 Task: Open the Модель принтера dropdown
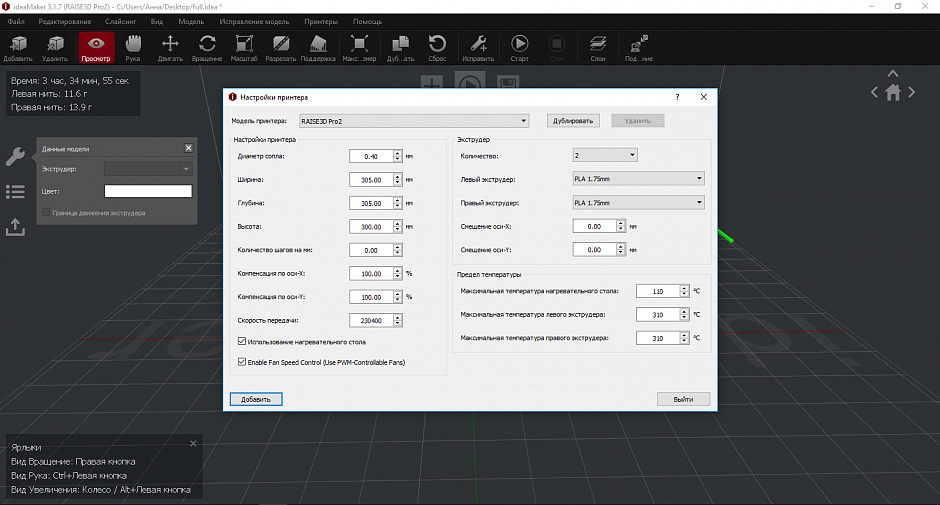(414, 121)
